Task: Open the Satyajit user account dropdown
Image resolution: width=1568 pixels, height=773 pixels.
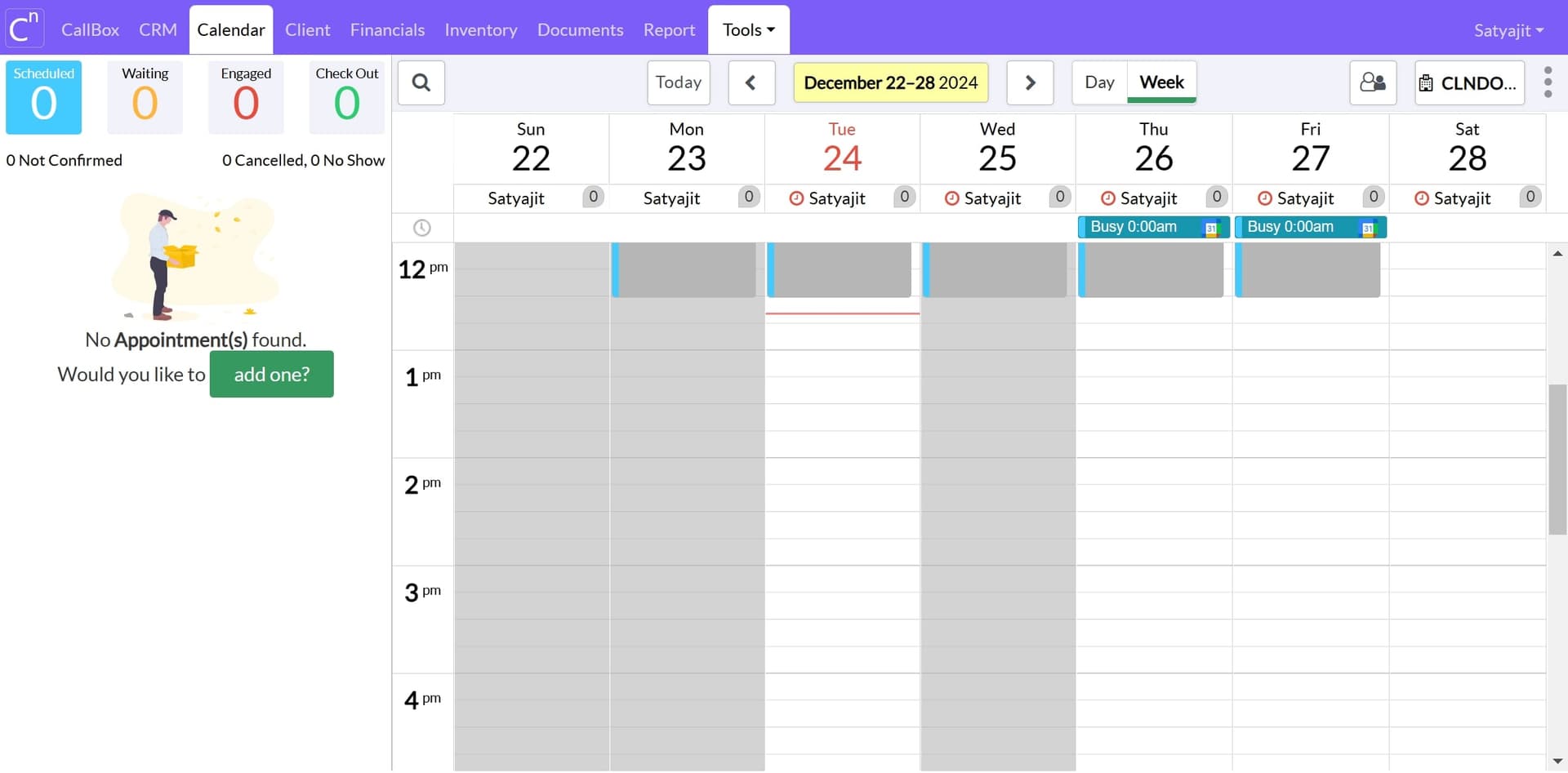Action: 1508,30
